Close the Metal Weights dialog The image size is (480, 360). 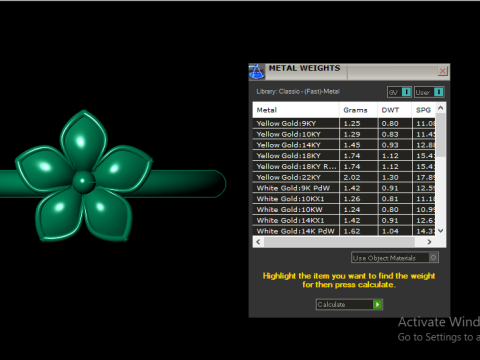442,71
